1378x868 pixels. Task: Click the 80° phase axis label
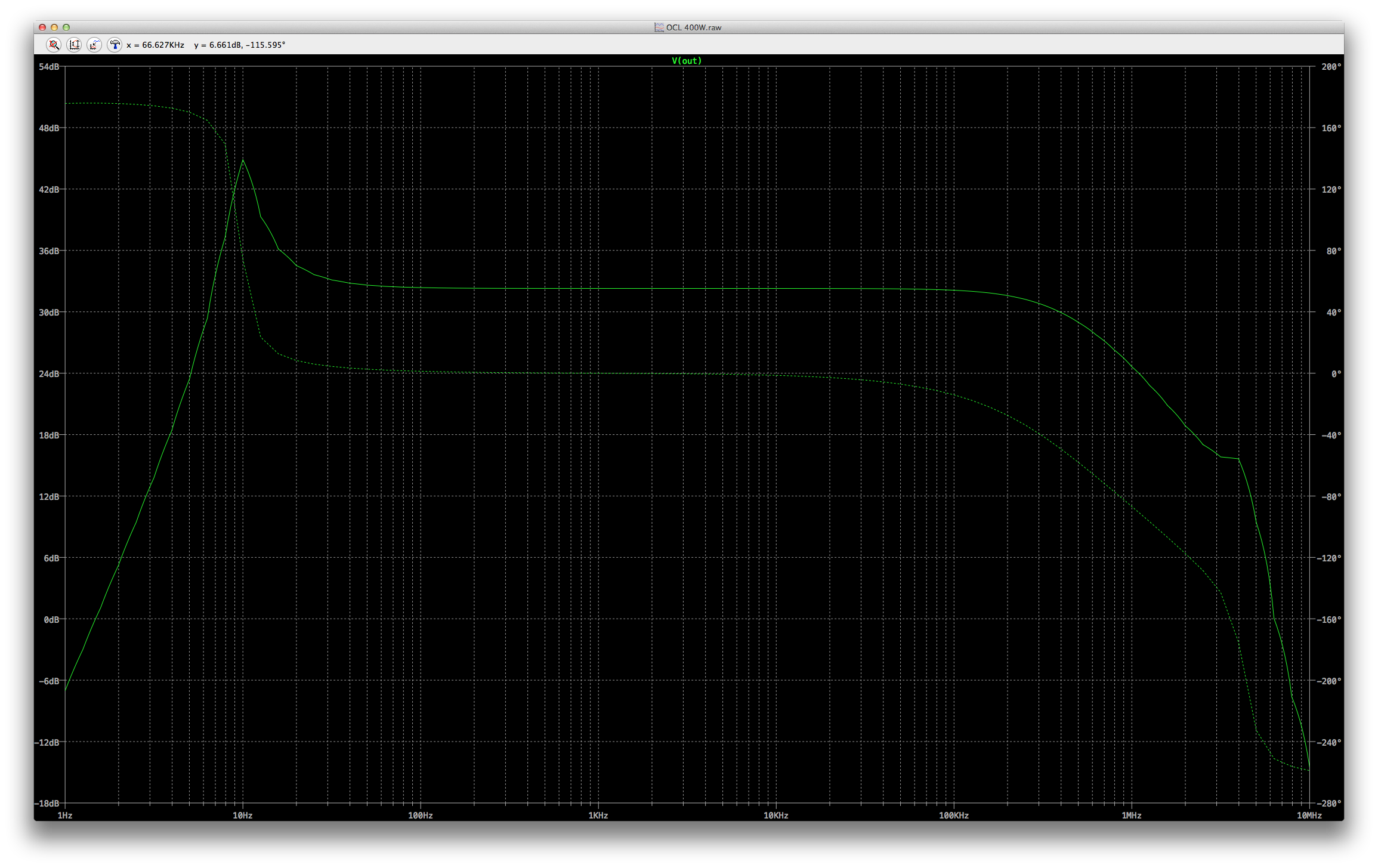1333,251
